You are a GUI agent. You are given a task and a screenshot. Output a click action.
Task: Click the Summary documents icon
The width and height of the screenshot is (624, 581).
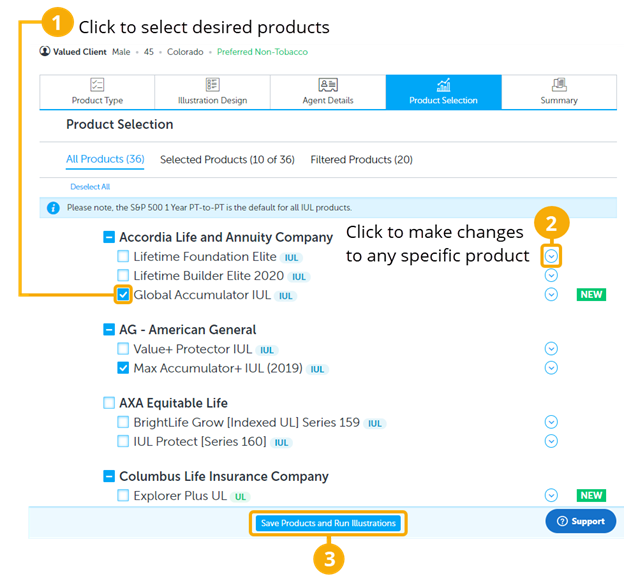[x=559, y=85]
